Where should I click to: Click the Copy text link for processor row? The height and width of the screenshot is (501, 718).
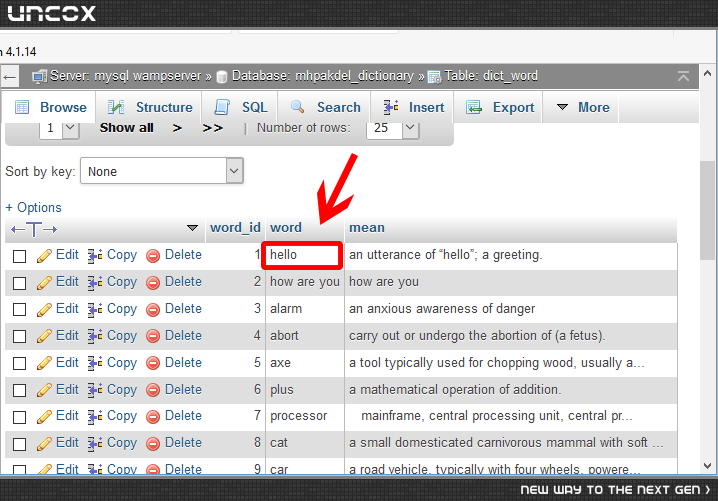[x=122, y=416]
